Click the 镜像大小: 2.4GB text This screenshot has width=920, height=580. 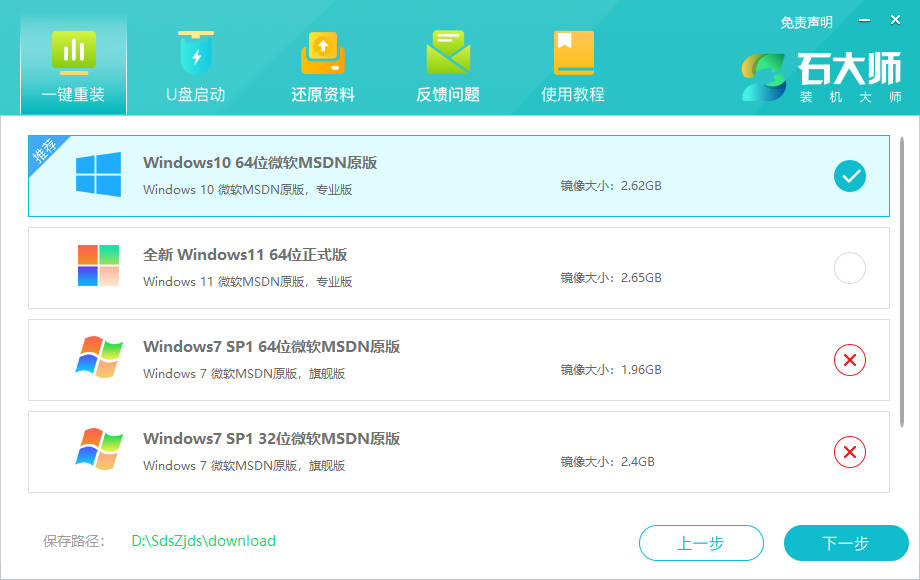(x=607, y=462)
